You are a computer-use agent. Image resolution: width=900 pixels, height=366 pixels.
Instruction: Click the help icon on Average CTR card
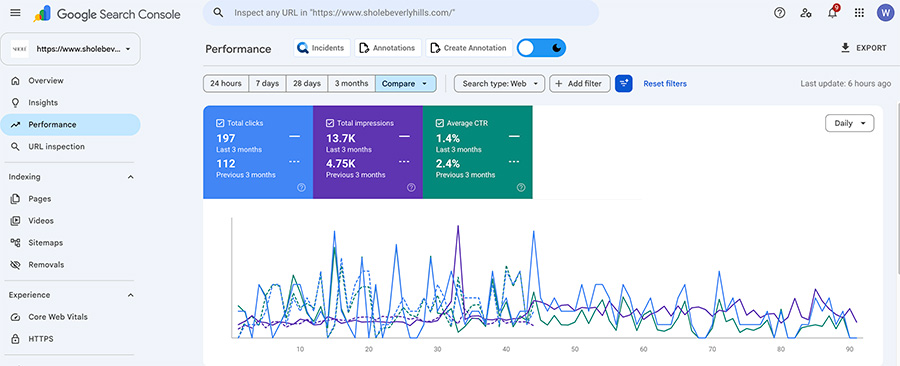pos(521,188)
